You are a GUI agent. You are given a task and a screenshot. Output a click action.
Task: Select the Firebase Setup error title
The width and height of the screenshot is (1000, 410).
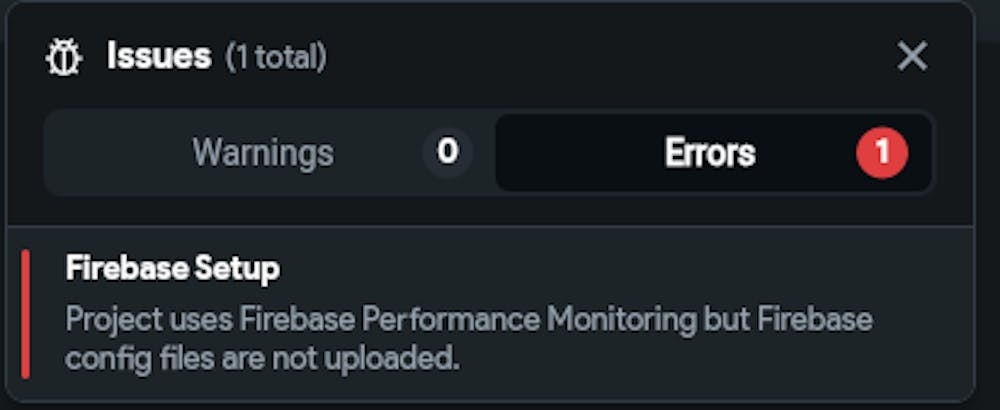[173, 268]
